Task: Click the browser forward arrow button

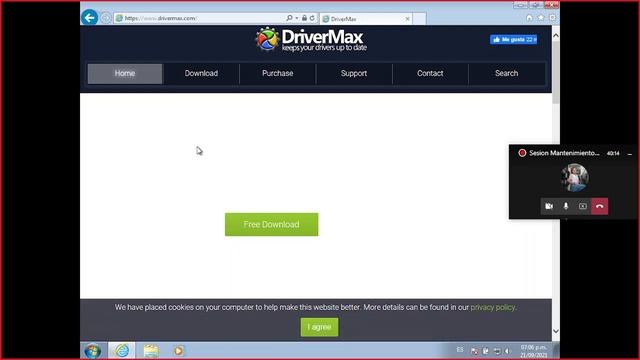Action: tap(106, 18)
